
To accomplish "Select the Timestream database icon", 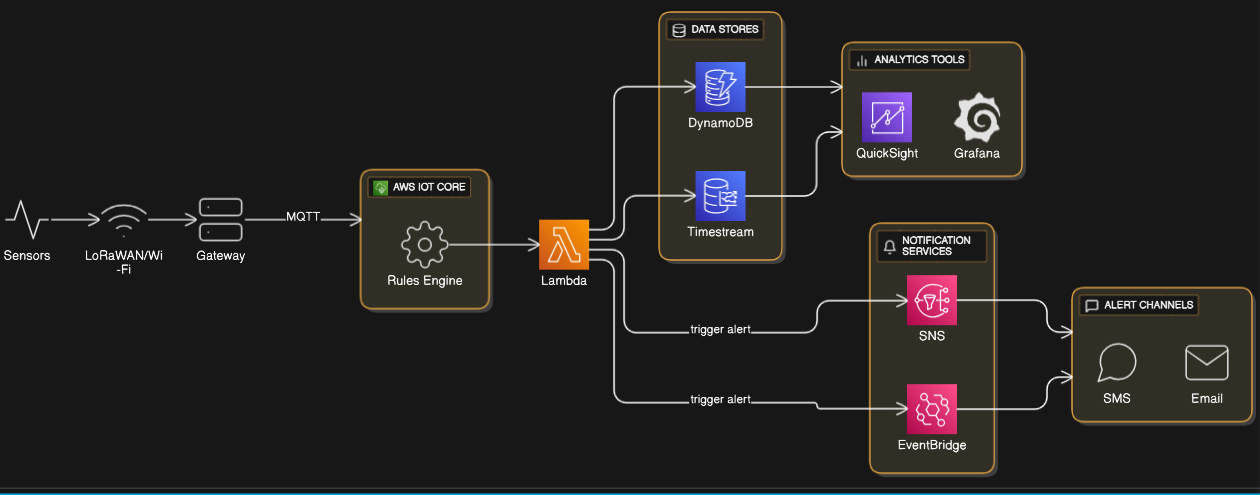I will [720, 196].
